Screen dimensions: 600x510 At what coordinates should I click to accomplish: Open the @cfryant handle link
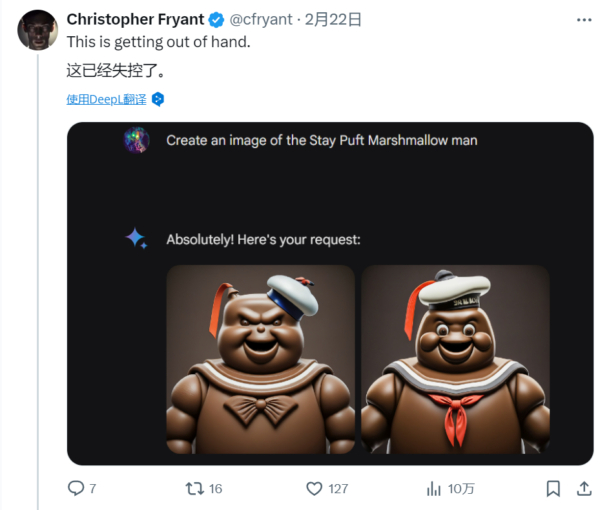click(x=263, y=19)
